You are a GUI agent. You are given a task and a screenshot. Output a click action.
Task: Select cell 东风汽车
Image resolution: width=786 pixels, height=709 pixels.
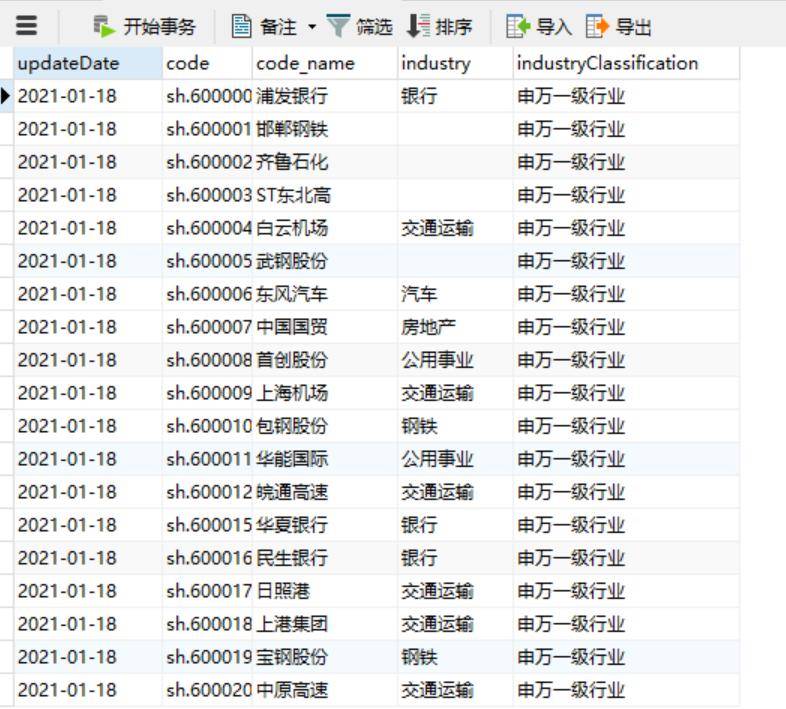coord(325,294)
